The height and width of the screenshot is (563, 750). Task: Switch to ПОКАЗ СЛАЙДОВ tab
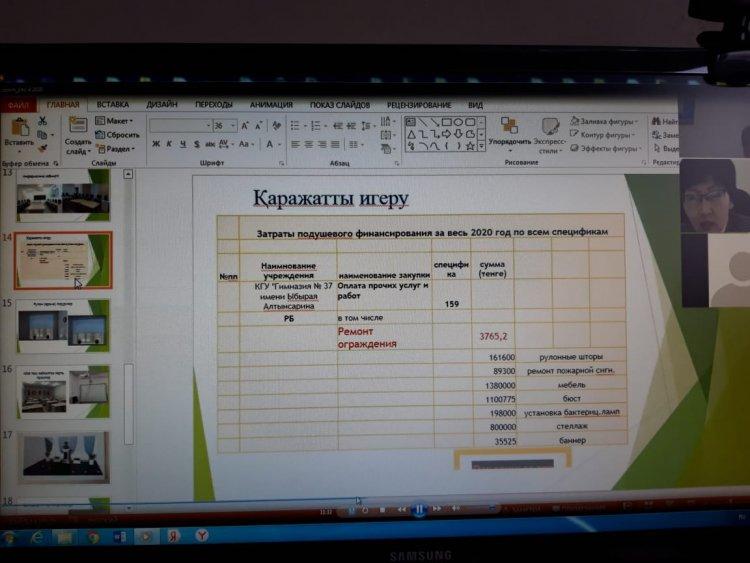(340, 105)
